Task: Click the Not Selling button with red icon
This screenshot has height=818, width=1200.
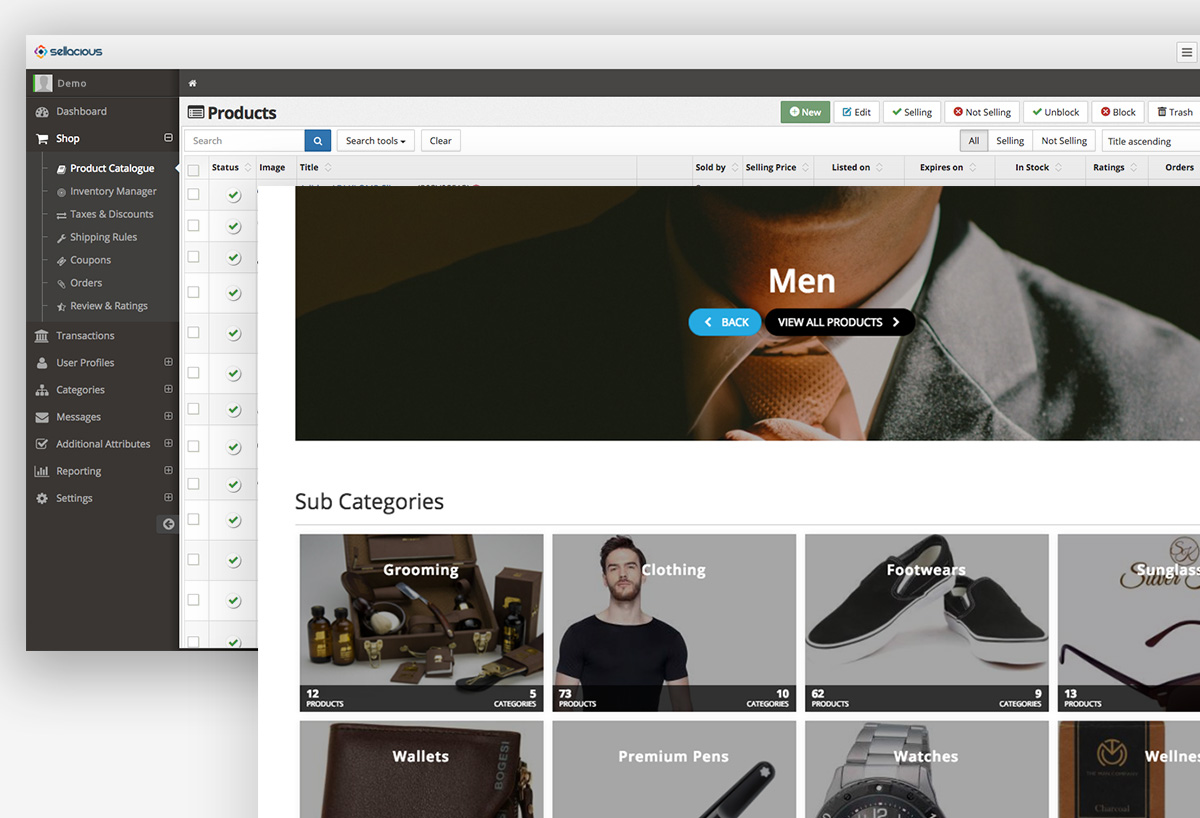Action: pyautogui.click(x=982, y=112)
